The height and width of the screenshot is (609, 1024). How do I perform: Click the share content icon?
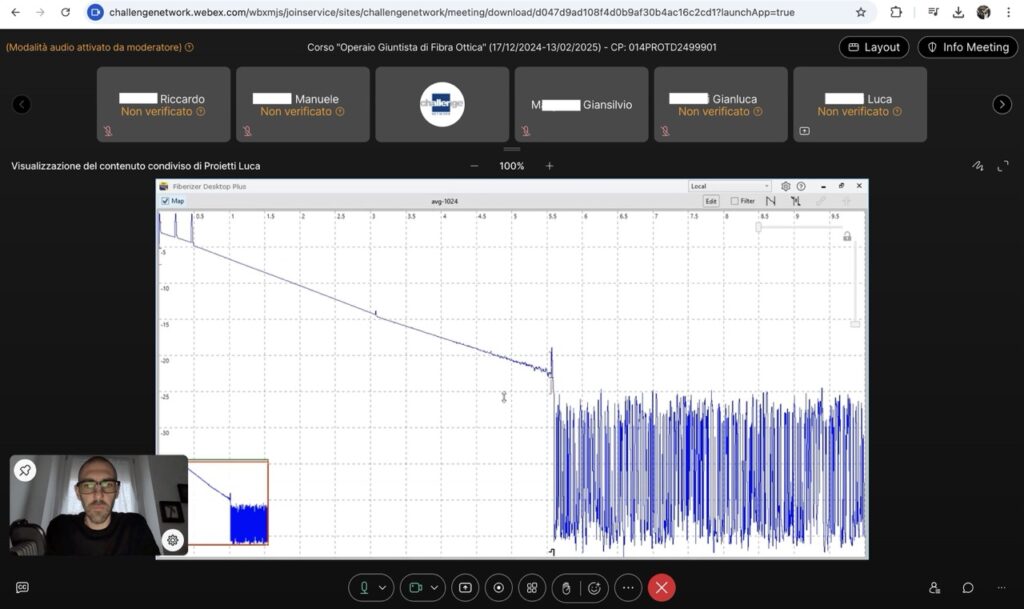(466, 588)
